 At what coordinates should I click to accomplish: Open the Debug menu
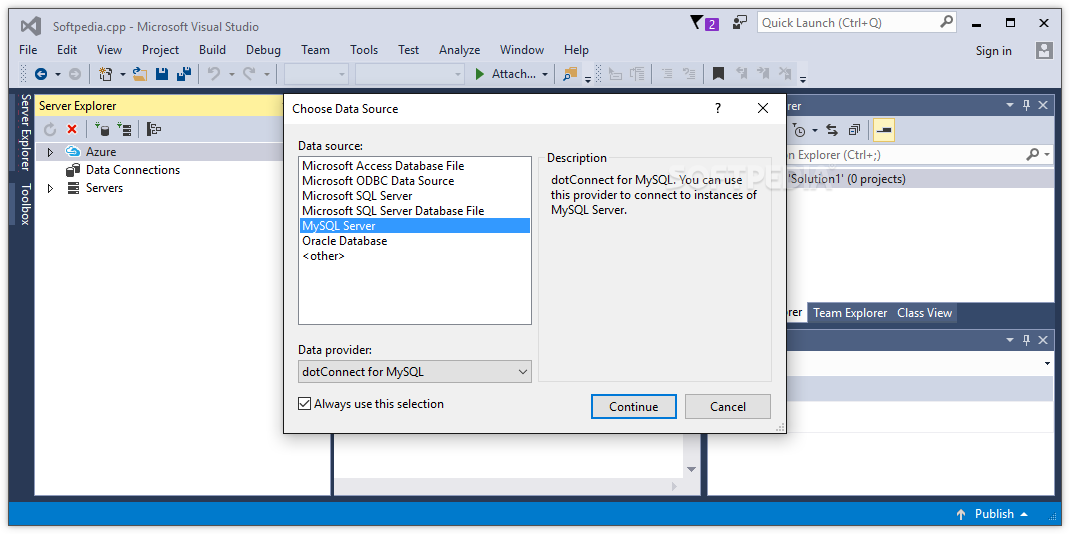click(x=263, y=50)
